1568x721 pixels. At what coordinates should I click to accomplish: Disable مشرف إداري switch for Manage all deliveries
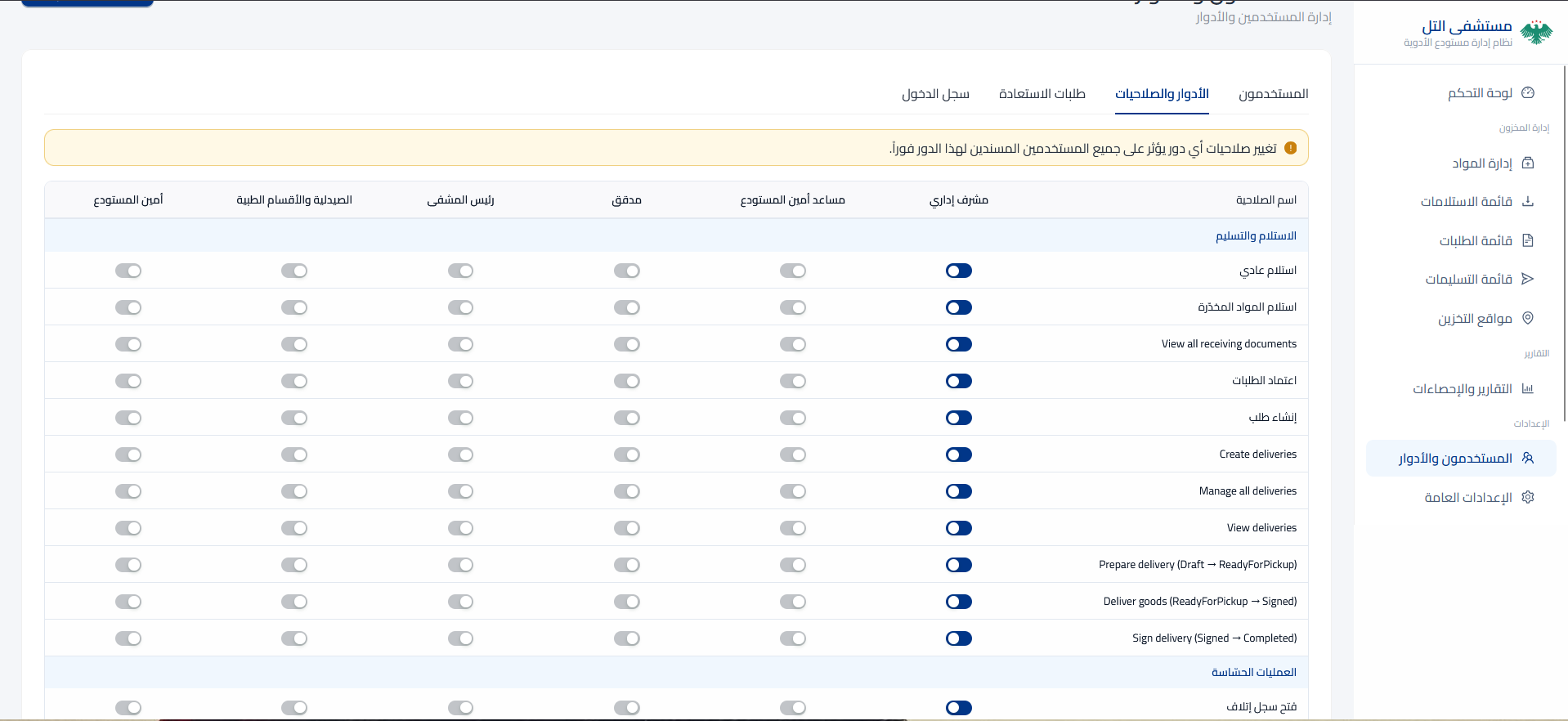pos(959,491)
